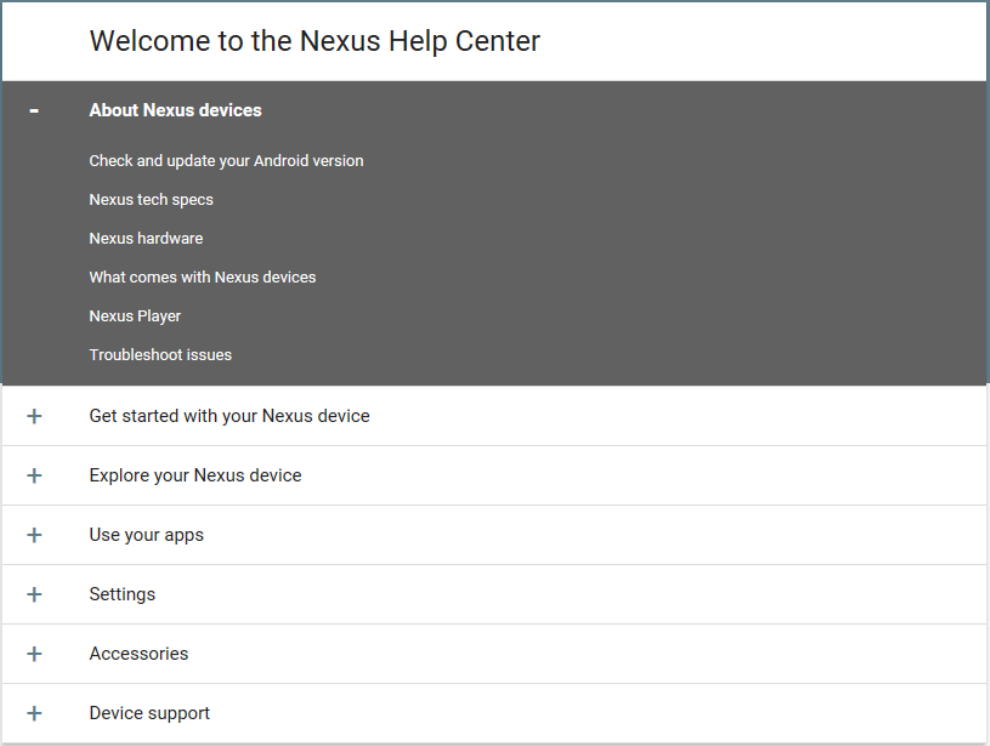Click plus icon beside Settings
The height and width of the screenshot is (746, 990).
point(35,595)
